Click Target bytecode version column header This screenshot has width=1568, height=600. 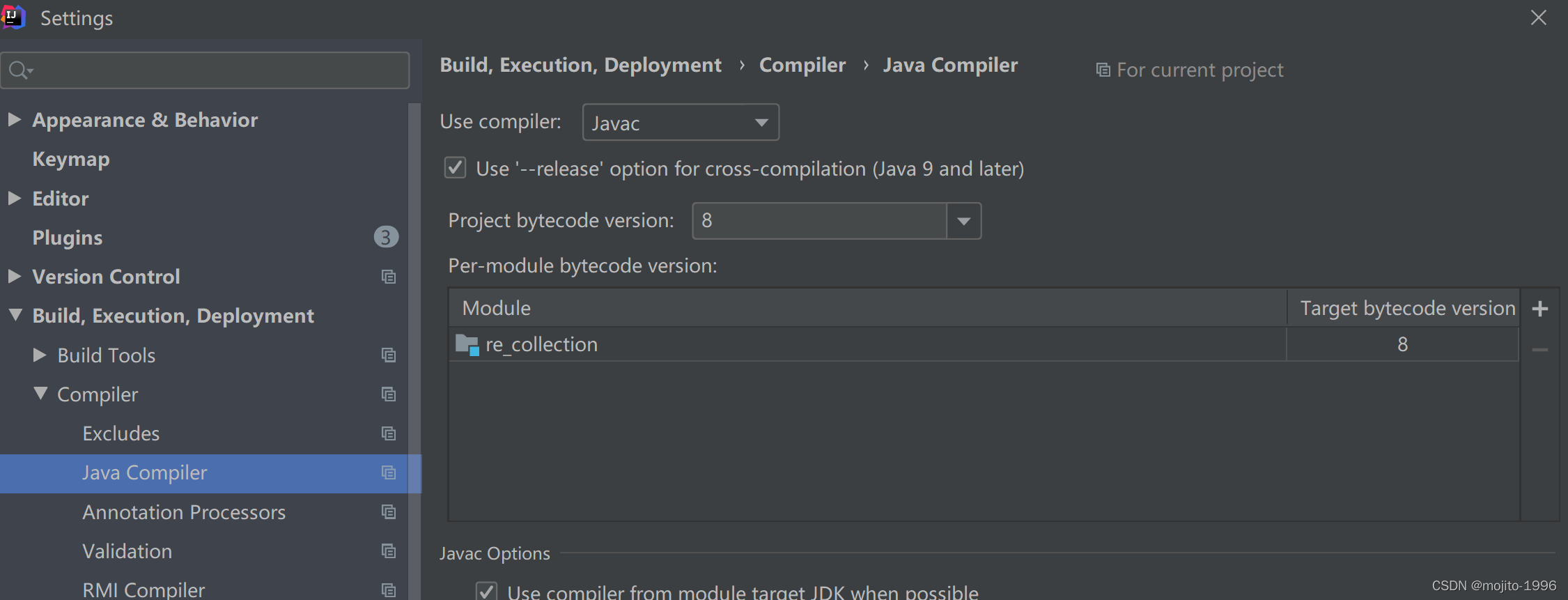(x=1403, y=308)
